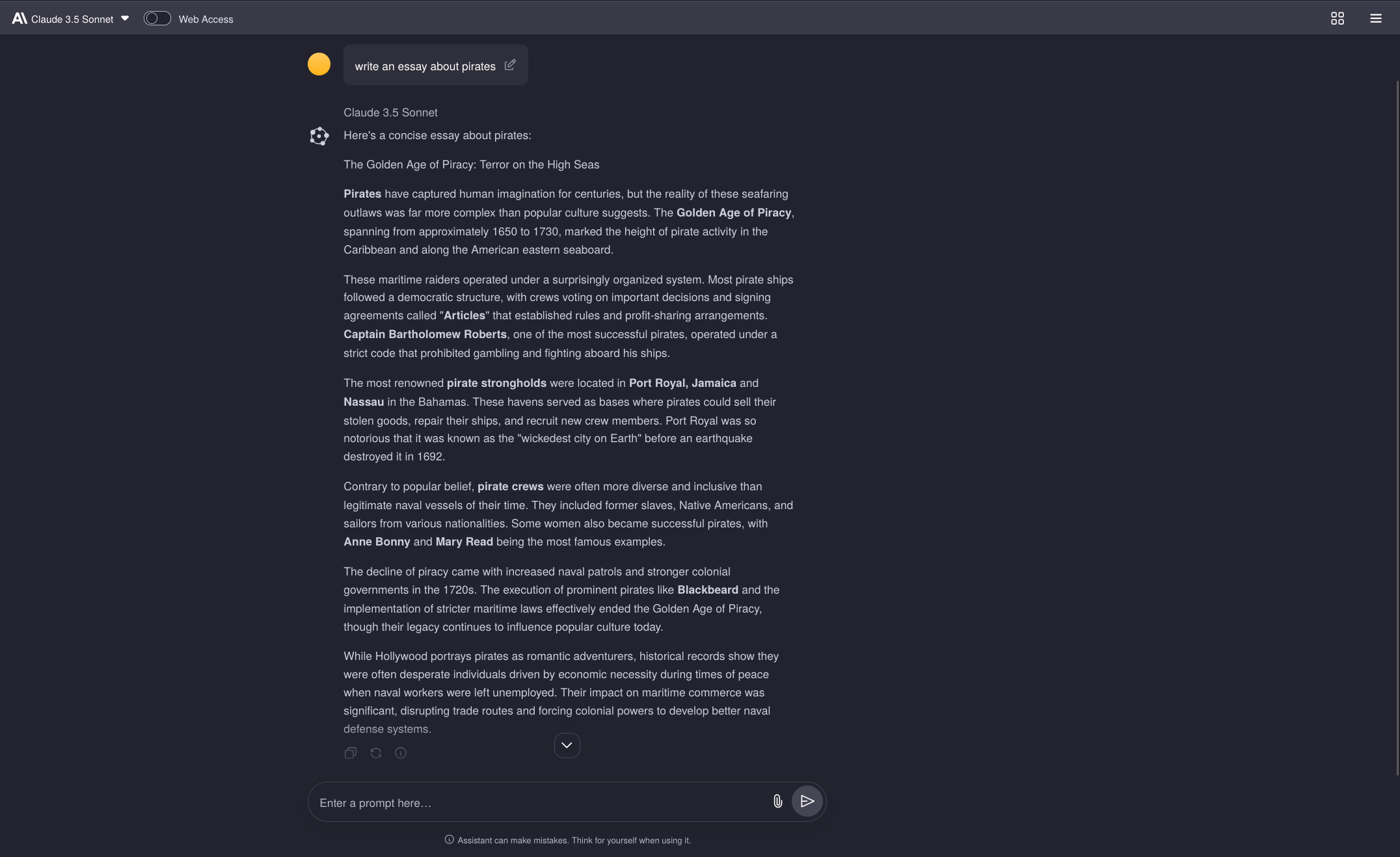Click the assistant avatar icon beside the response

(x=319, y=136)
